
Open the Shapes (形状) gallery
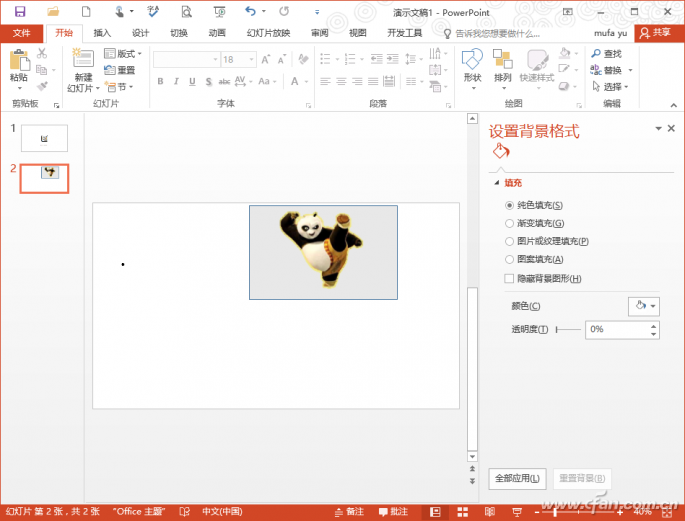472,69
